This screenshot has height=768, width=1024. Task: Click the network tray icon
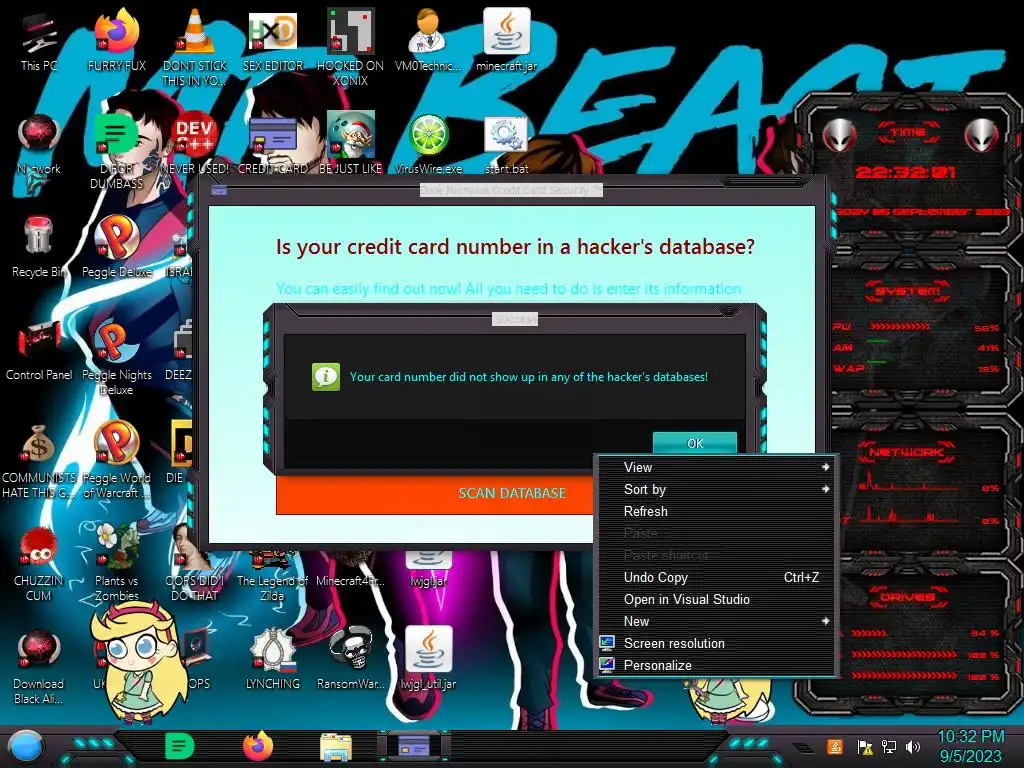click(888, 746)
